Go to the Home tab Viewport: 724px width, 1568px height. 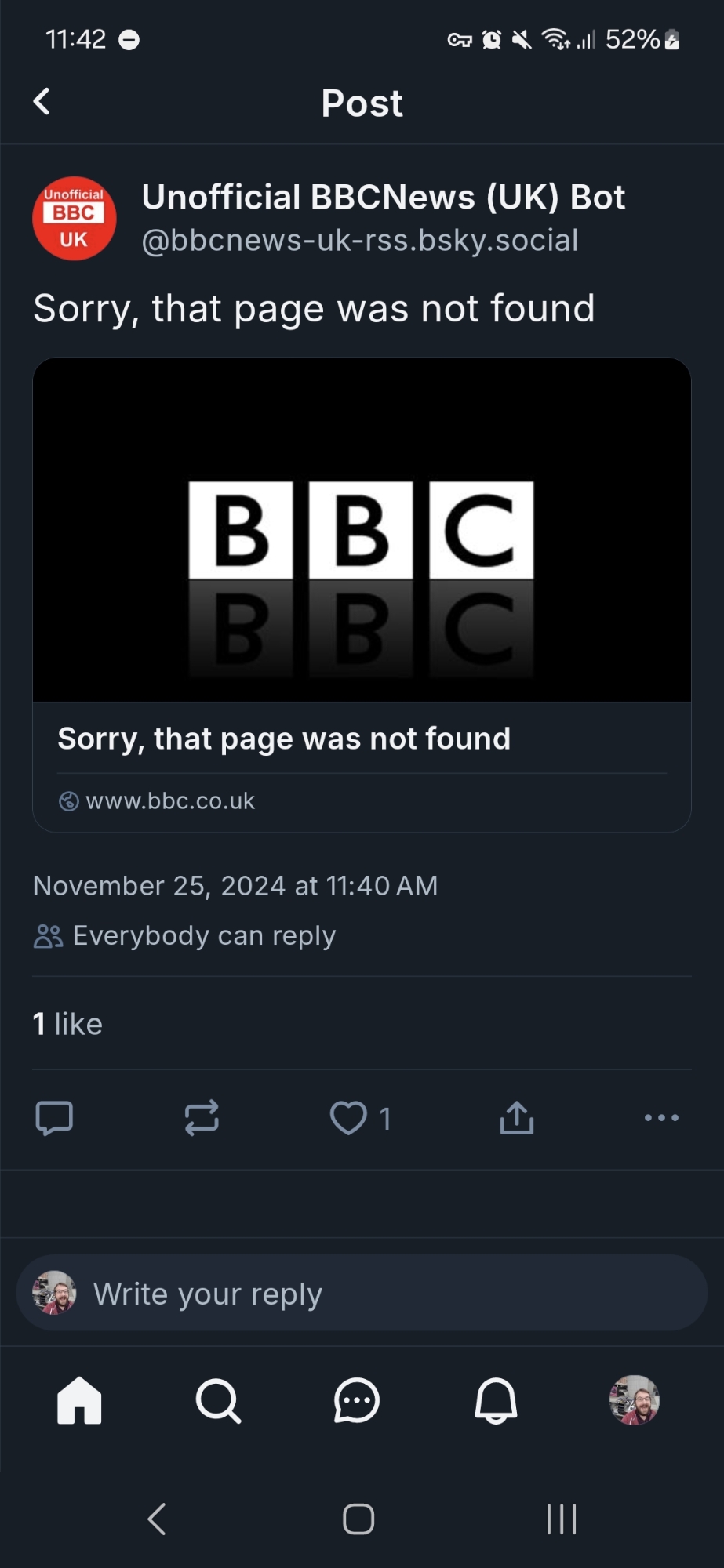tap(79, 1400)
